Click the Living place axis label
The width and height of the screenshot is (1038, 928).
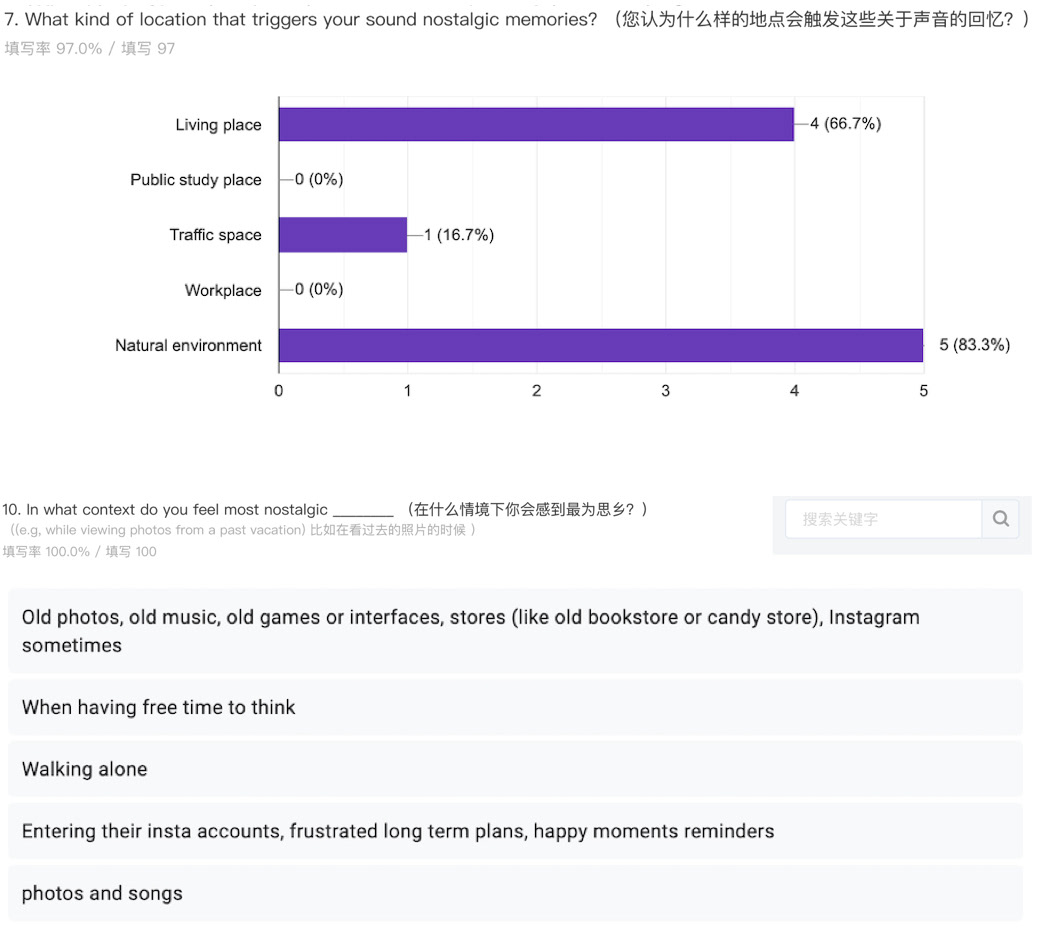(x=218, y=124)
